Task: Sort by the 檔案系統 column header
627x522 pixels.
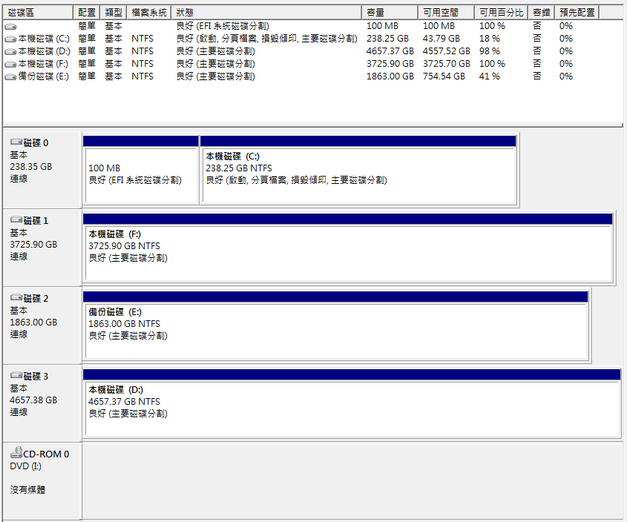Action: 149,13
